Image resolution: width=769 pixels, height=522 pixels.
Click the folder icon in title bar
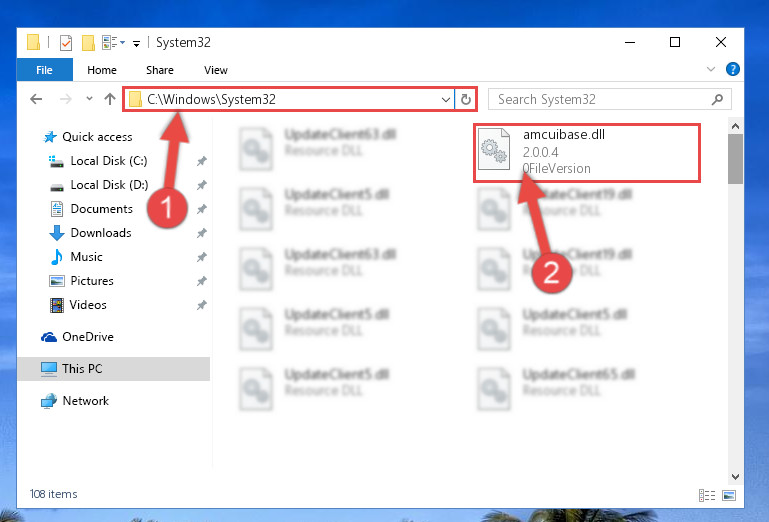[33, 42]
